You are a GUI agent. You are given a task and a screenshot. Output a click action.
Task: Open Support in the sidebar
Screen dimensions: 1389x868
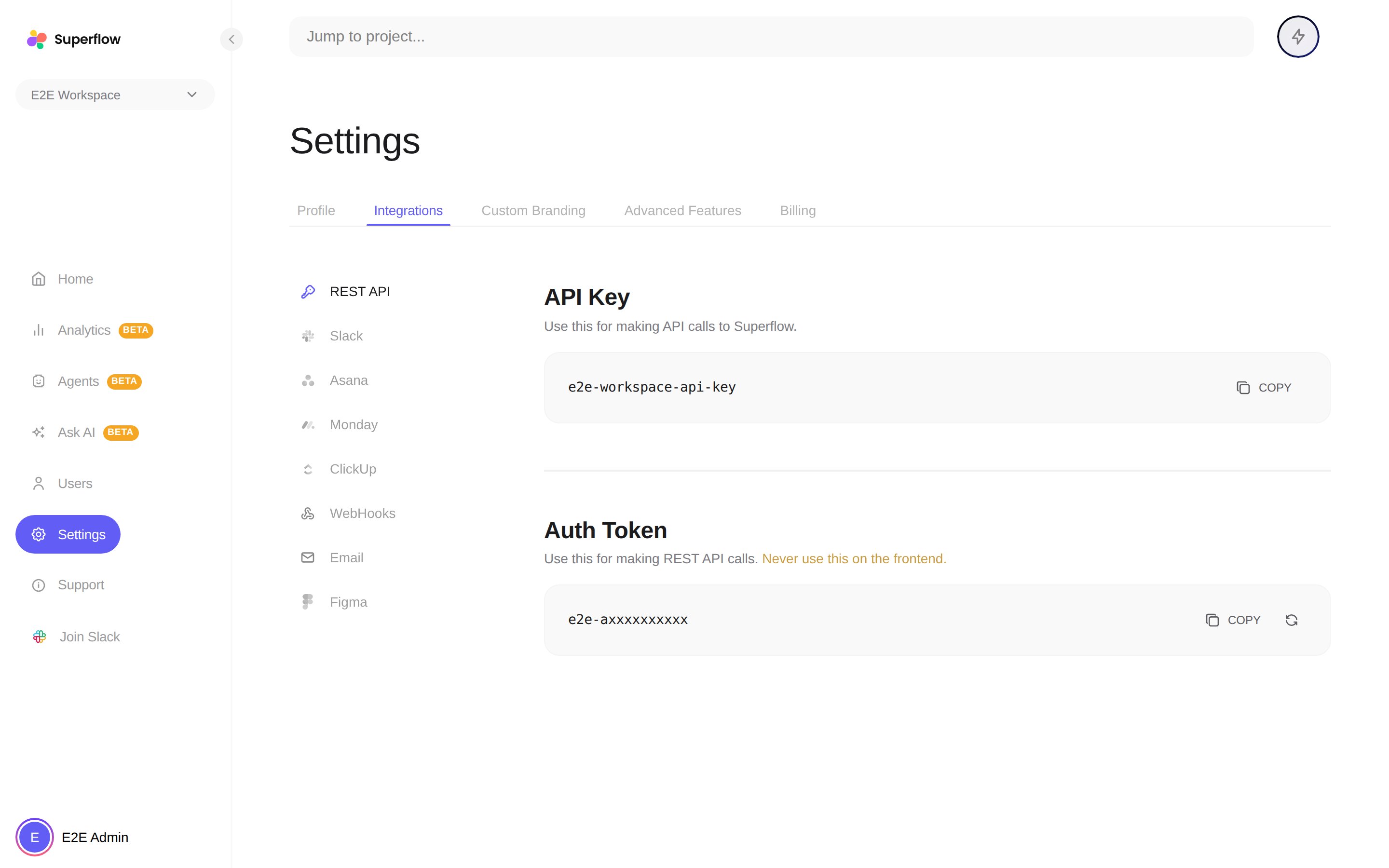(x=68, y=585)
